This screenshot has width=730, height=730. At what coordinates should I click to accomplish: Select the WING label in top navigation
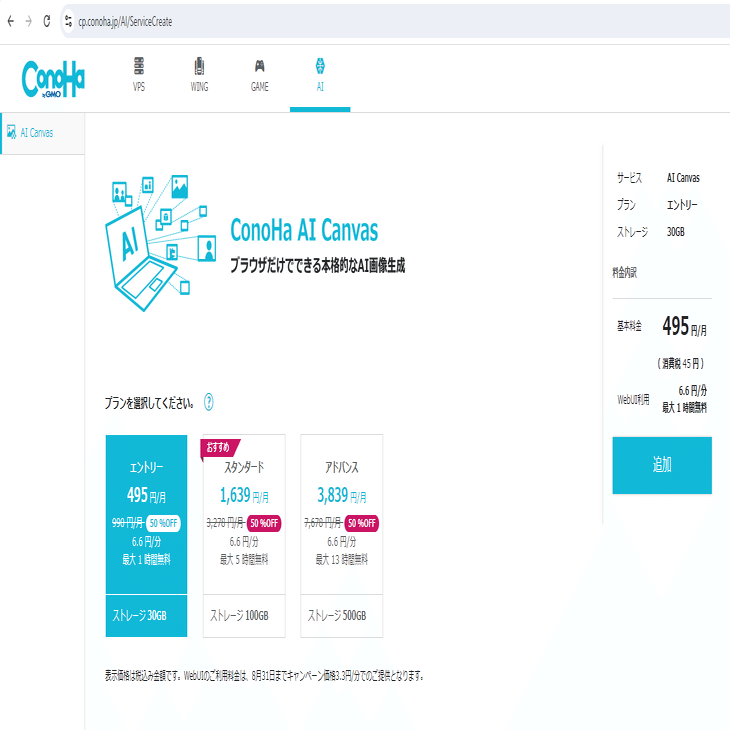coord(199,87)
